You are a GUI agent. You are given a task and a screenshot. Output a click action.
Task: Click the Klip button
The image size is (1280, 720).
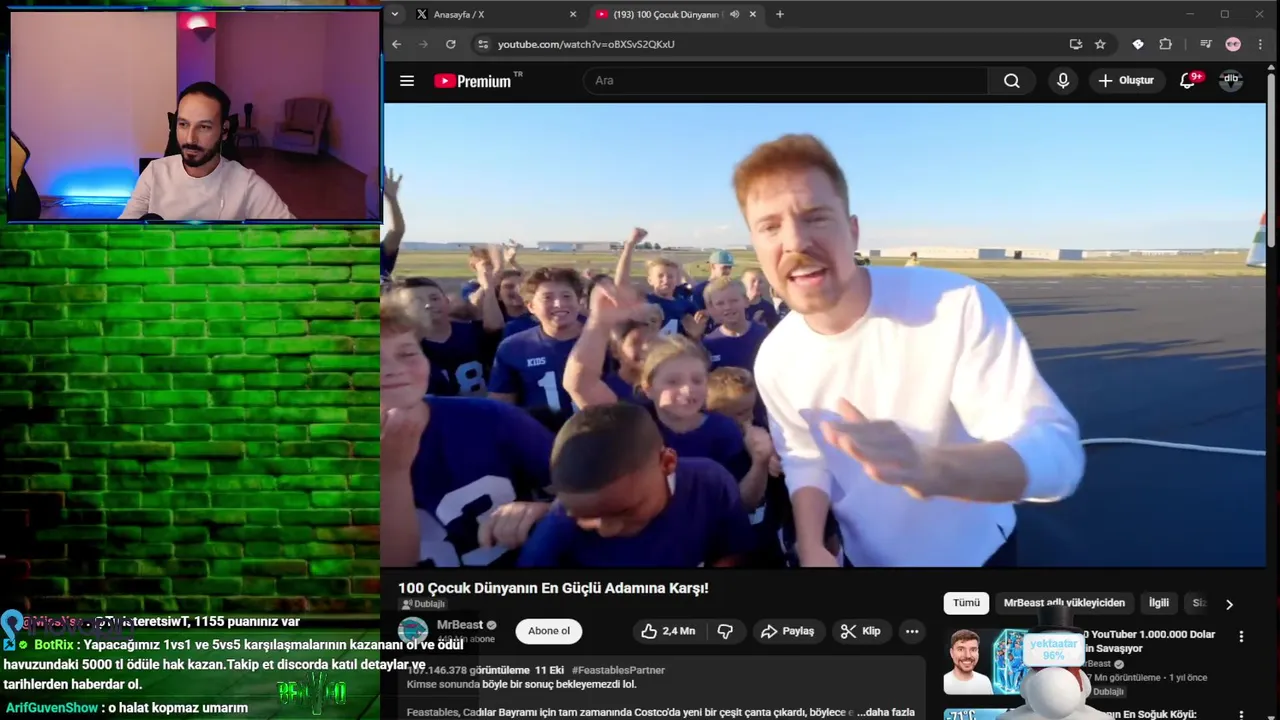pos(861,631)
